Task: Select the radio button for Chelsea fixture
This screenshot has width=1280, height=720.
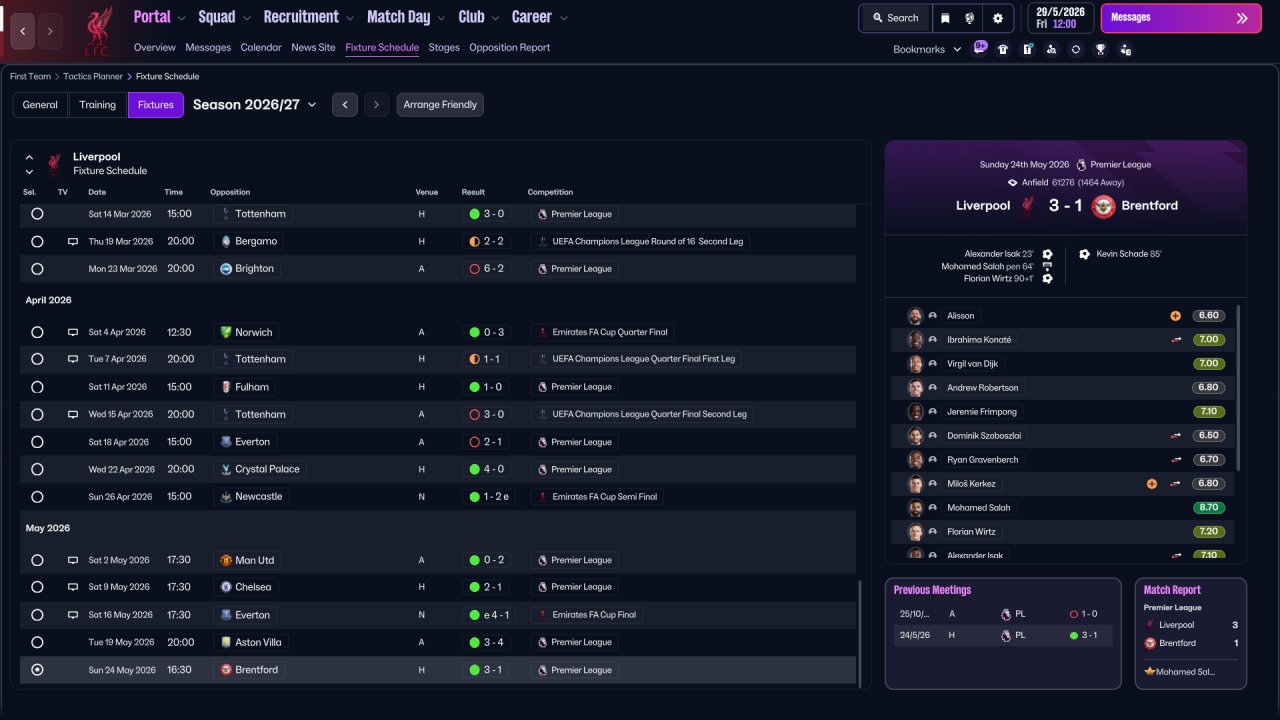Action: tap(37, 587)
